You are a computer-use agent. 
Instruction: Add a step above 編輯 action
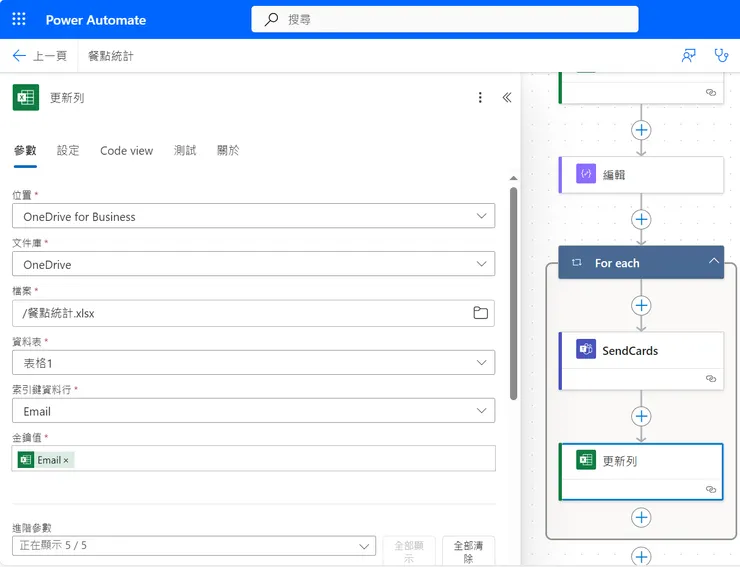click(641, 130)
